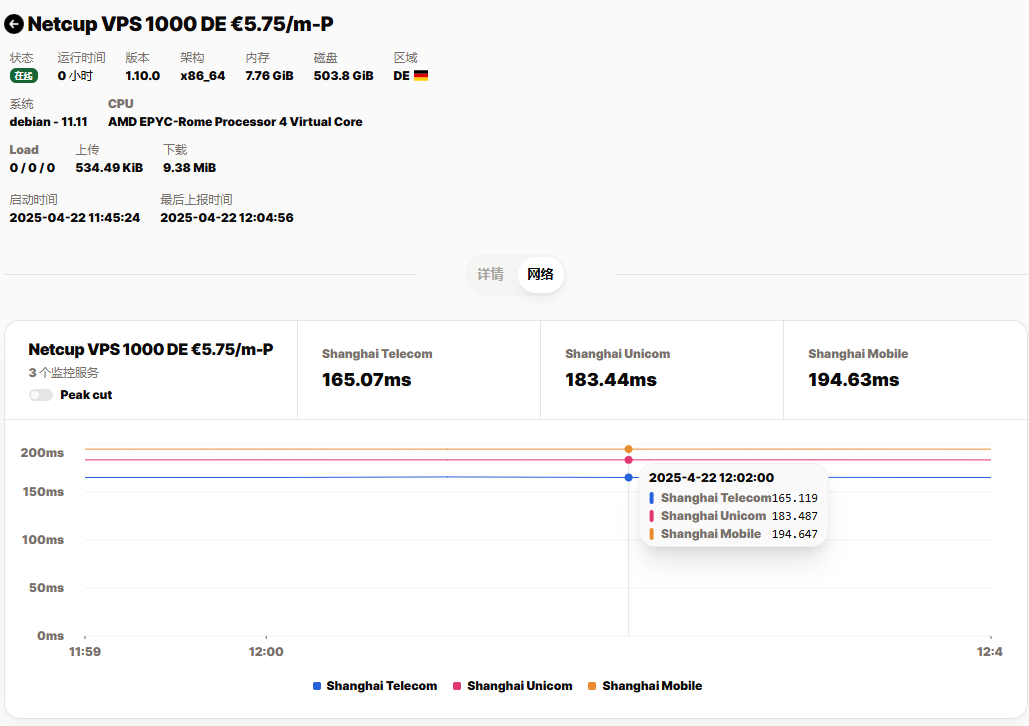This screenshot has height=726, width=1029.
Task: Click the orange Mobile data point on chart
Action: (628, 449)
